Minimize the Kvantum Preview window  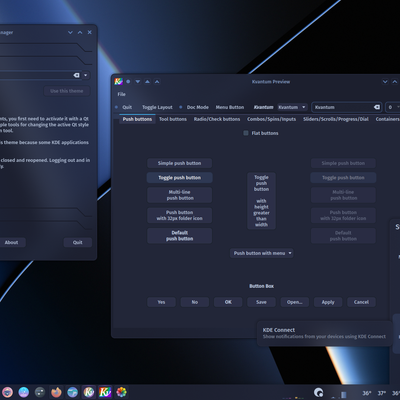click(385, 82)
